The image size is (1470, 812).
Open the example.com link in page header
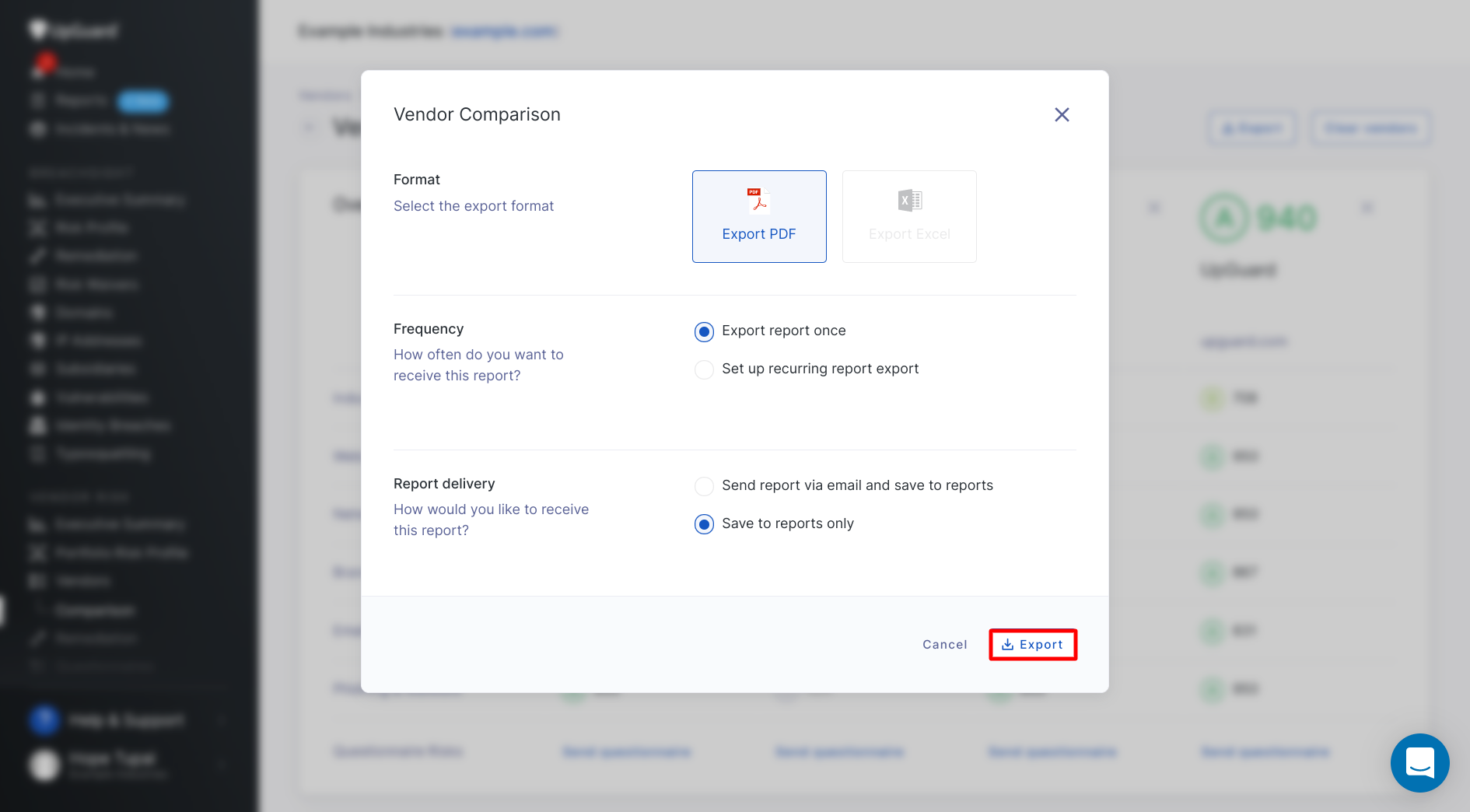[x=504, y=31]
